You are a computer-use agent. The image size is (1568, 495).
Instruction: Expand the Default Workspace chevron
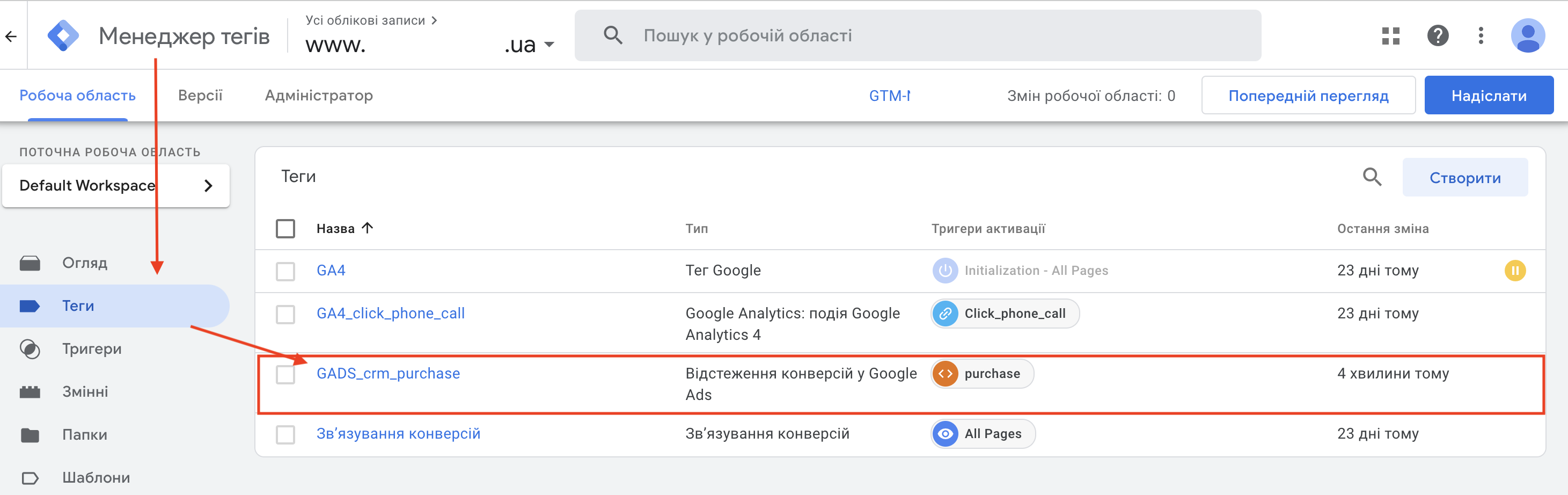coord(208,186)
